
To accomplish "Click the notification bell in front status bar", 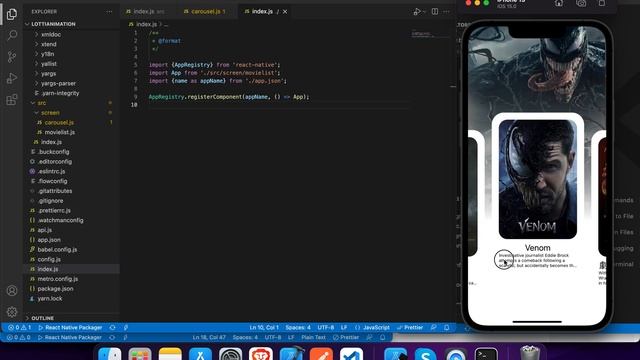I will coord(447,327).
